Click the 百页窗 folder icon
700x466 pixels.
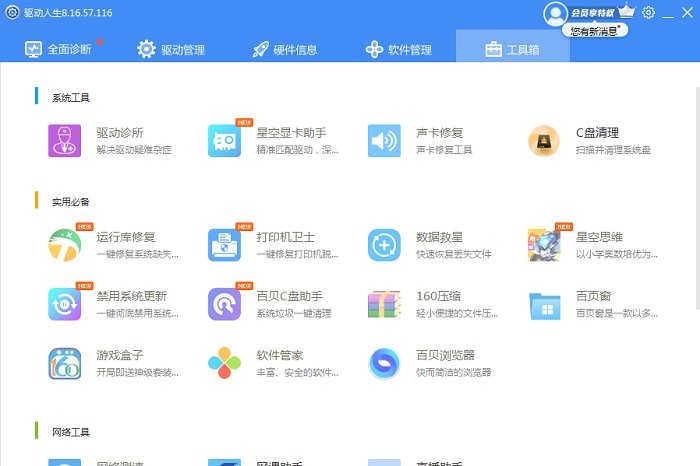544,304
